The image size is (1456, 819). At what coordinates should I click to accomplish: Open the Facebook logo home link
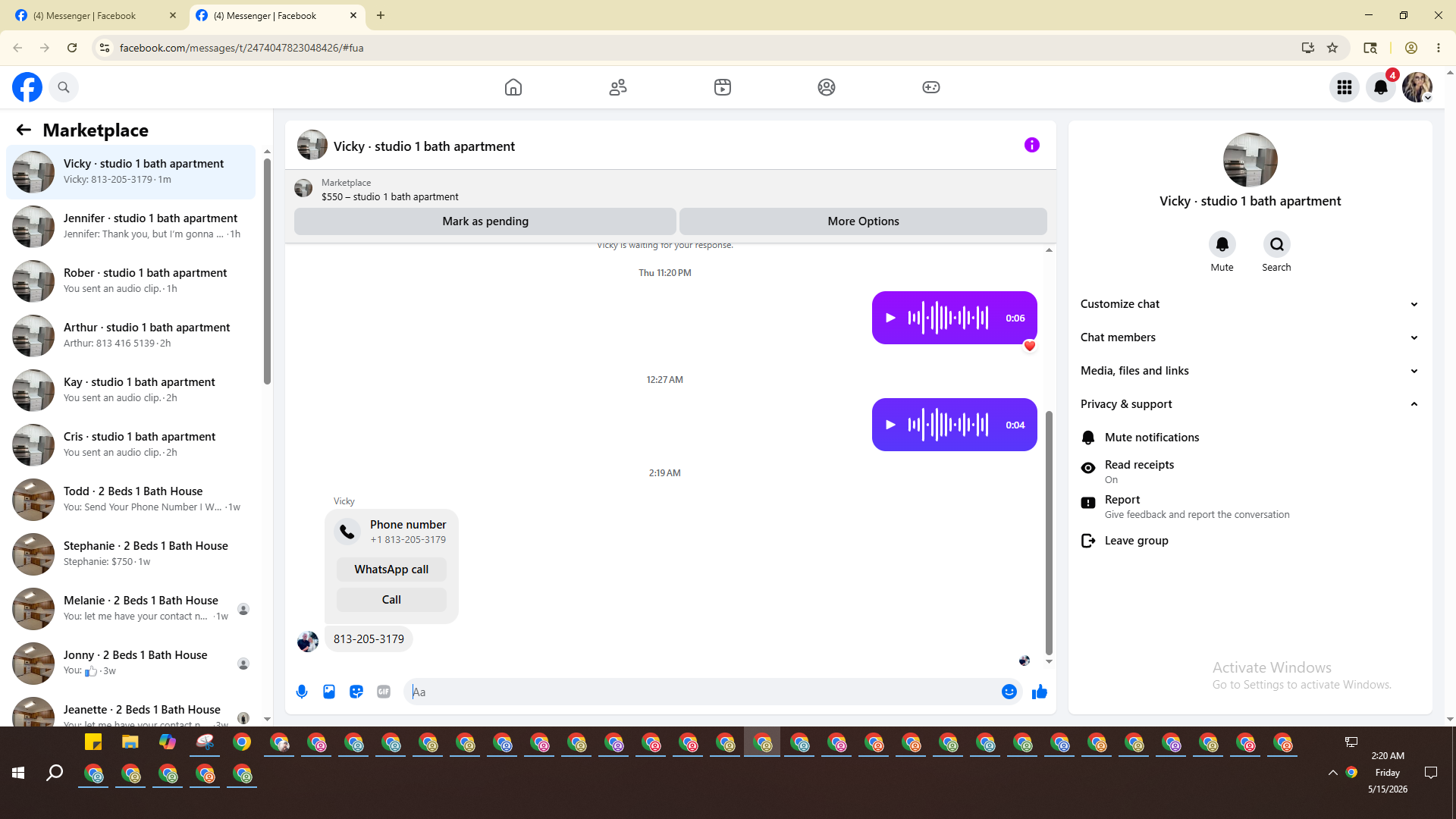(27, 87)
